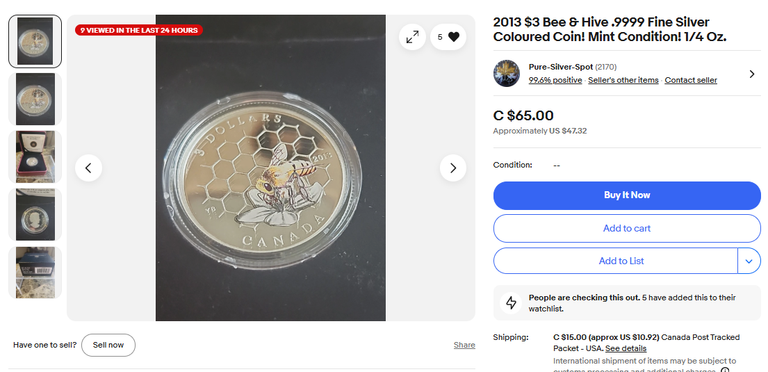
Task: View the box barcode label thumbnail
Action: pos(35,272)
